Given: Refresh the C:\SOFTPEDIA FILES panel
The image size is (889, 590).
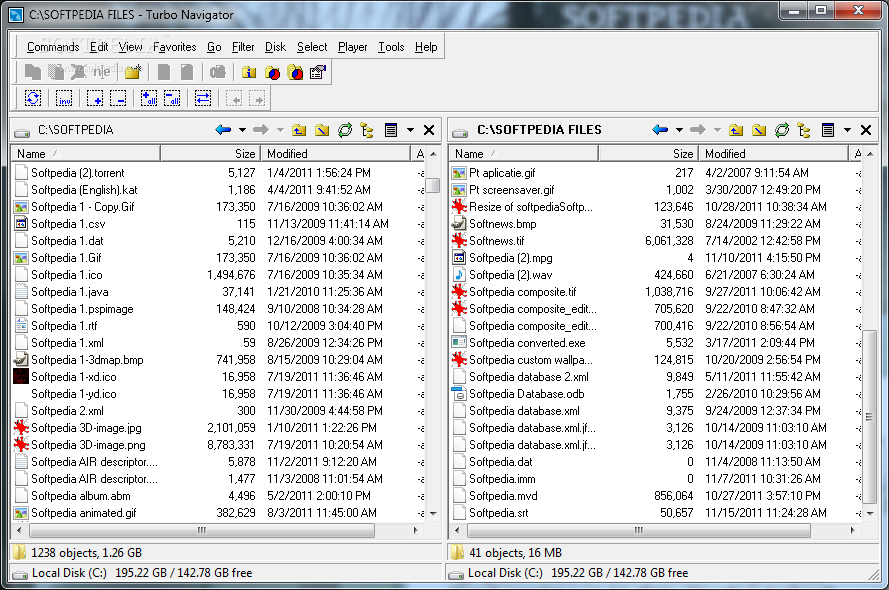Looking at the screenshot, I should 782,130.
